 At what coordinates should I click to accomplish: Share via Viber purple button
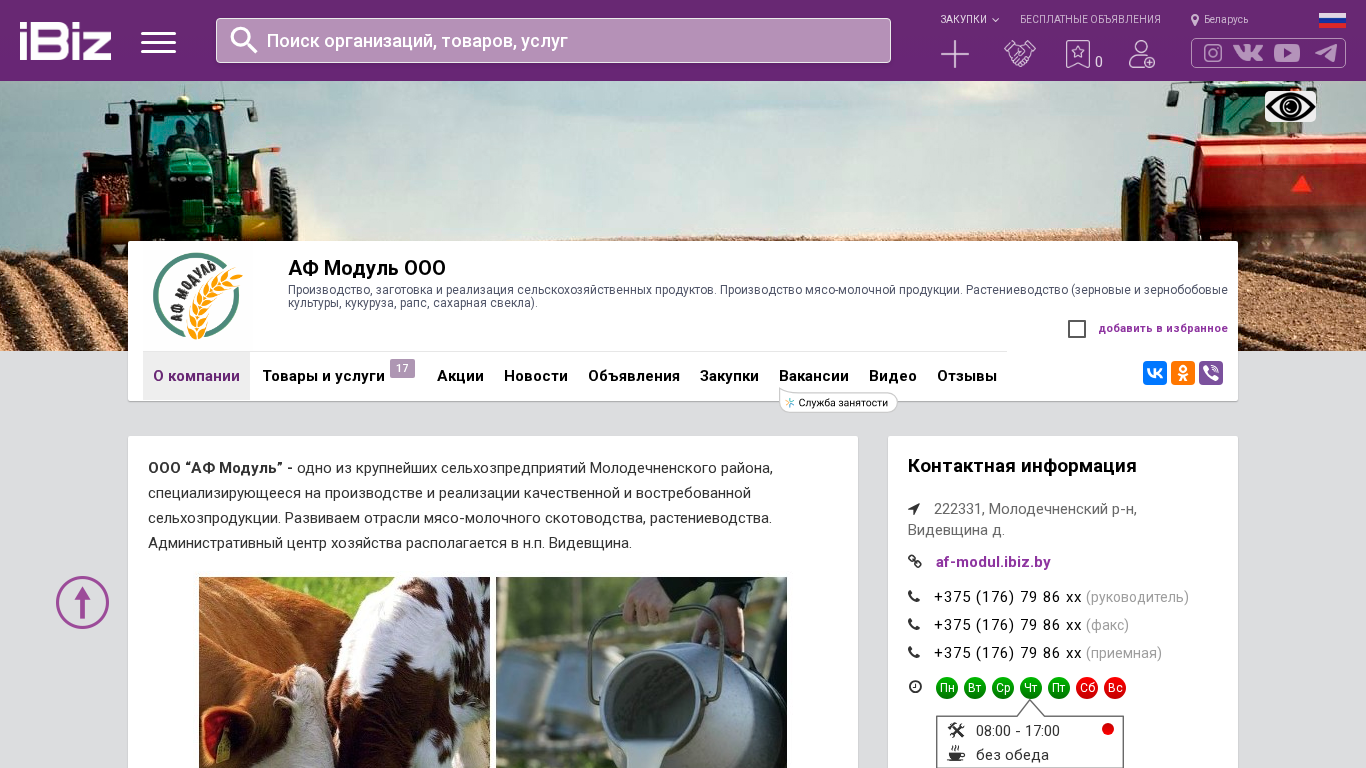point(1211,373)
